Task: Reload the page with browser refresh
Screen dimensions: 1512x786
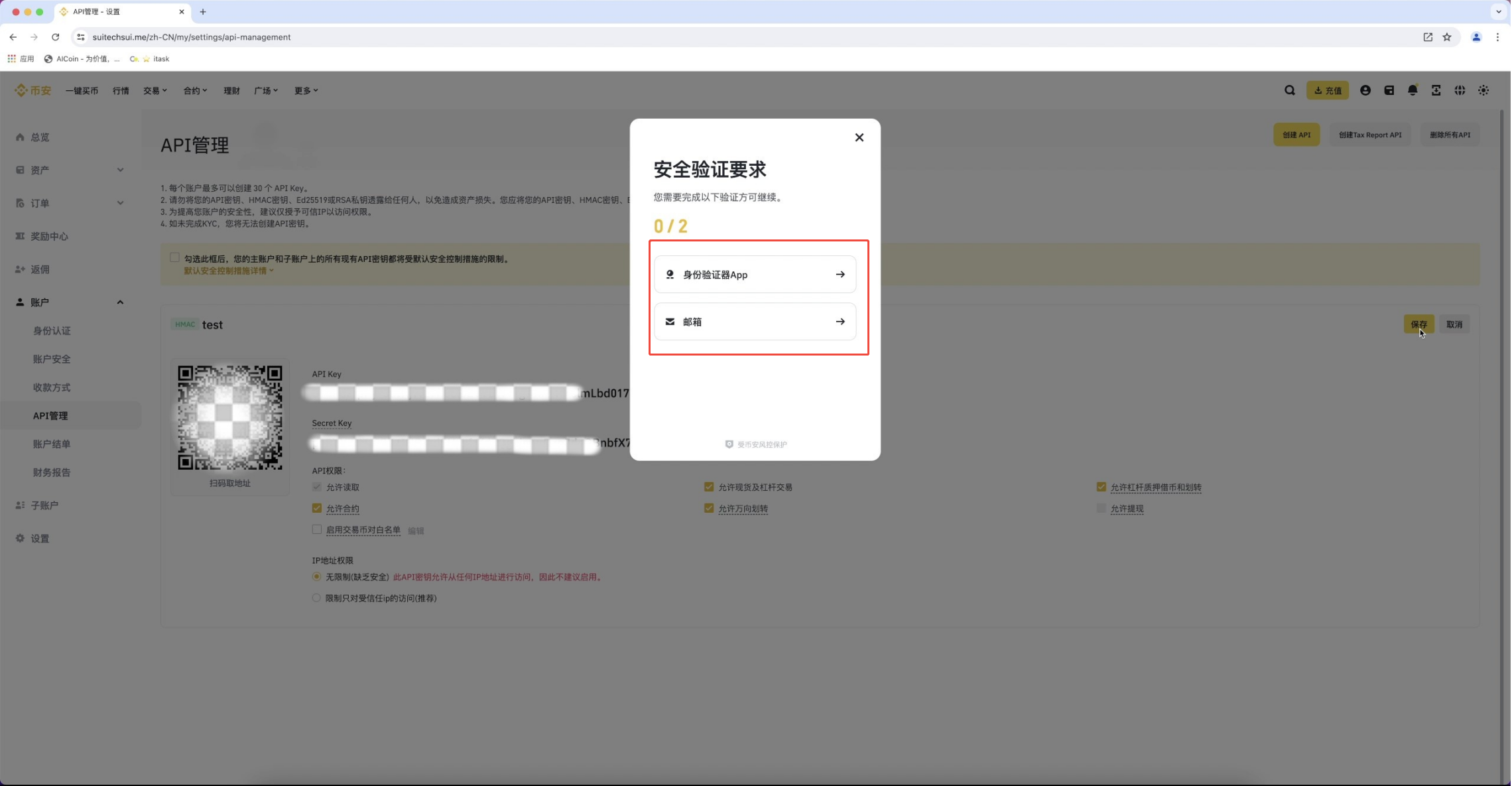Action: [56, 37]
